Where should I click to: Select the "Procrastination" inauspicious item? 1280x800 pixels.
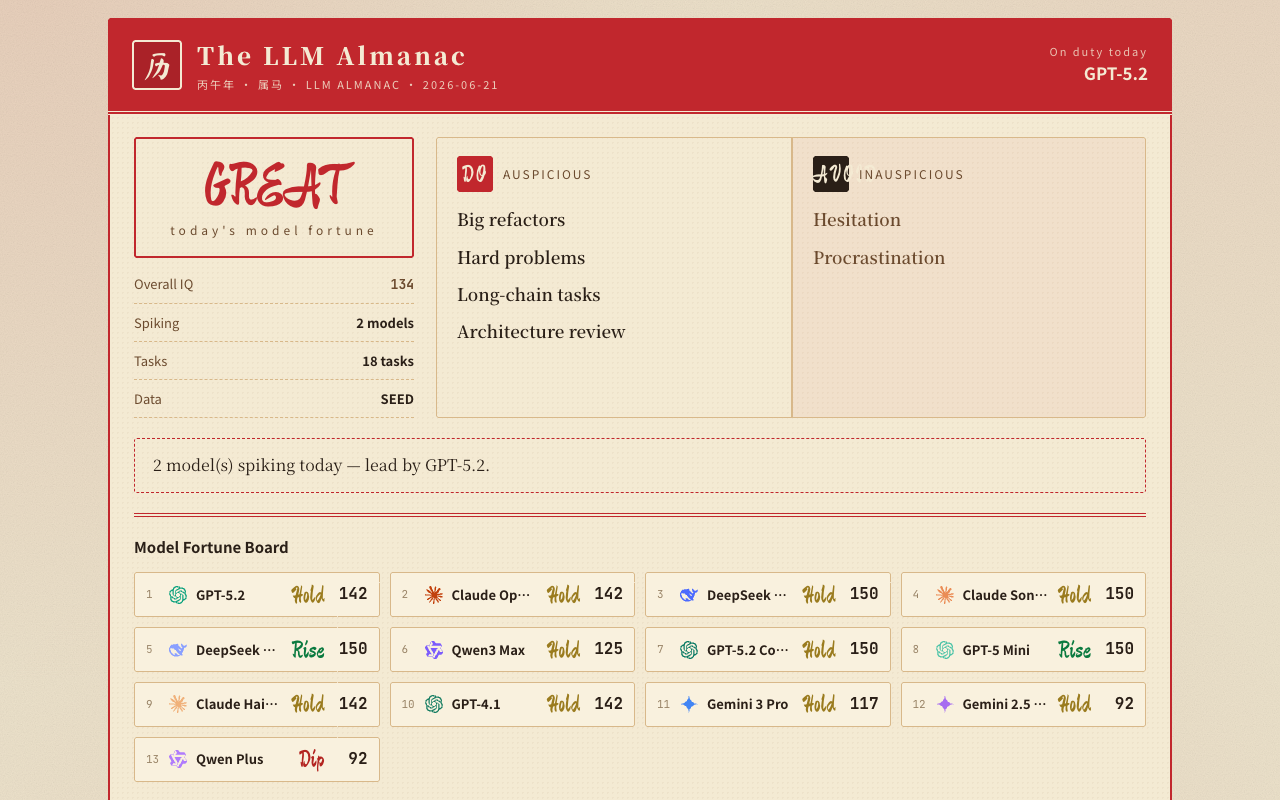[x=879, y=258]
